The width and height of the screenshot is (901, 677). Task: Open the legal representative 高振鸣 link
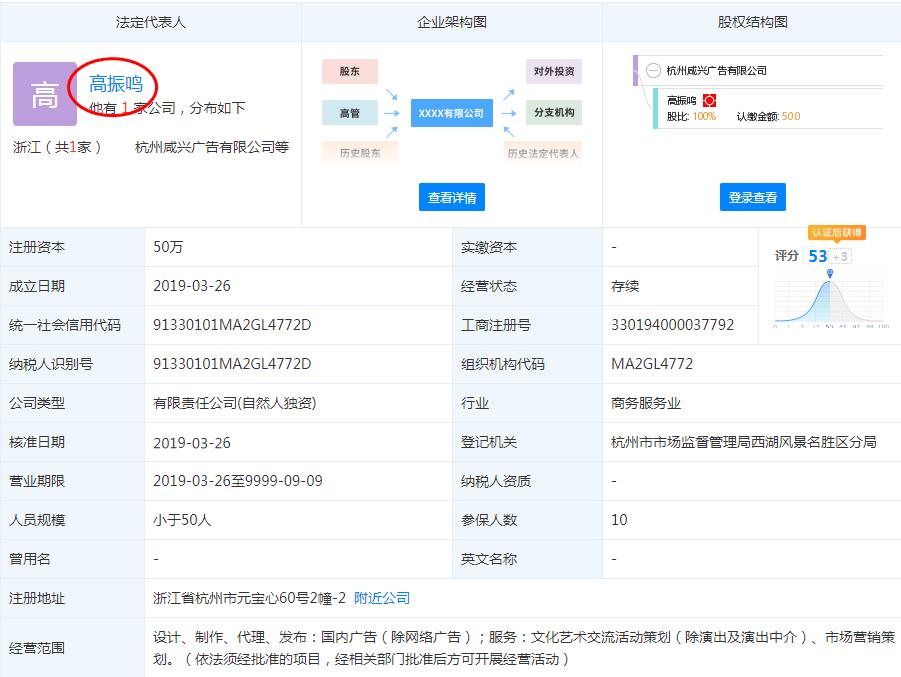[116, 84]
